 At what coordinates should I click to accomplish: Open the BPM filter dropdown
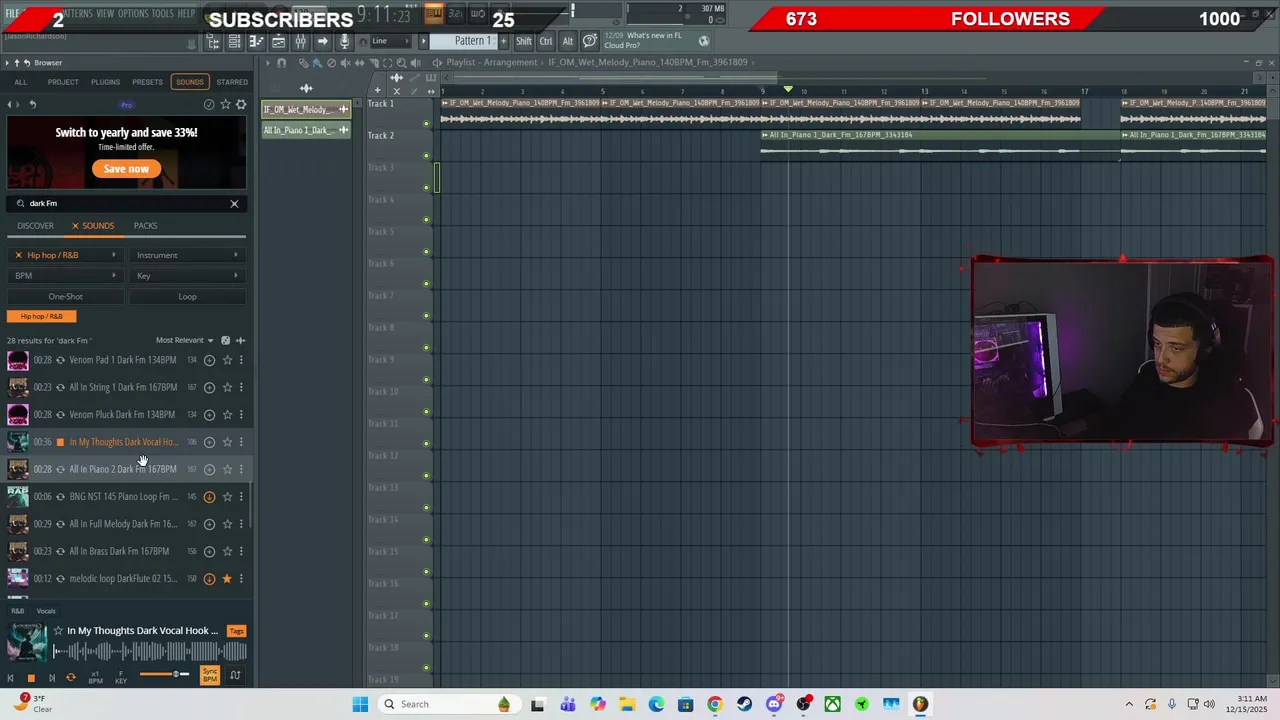point(66,276)
